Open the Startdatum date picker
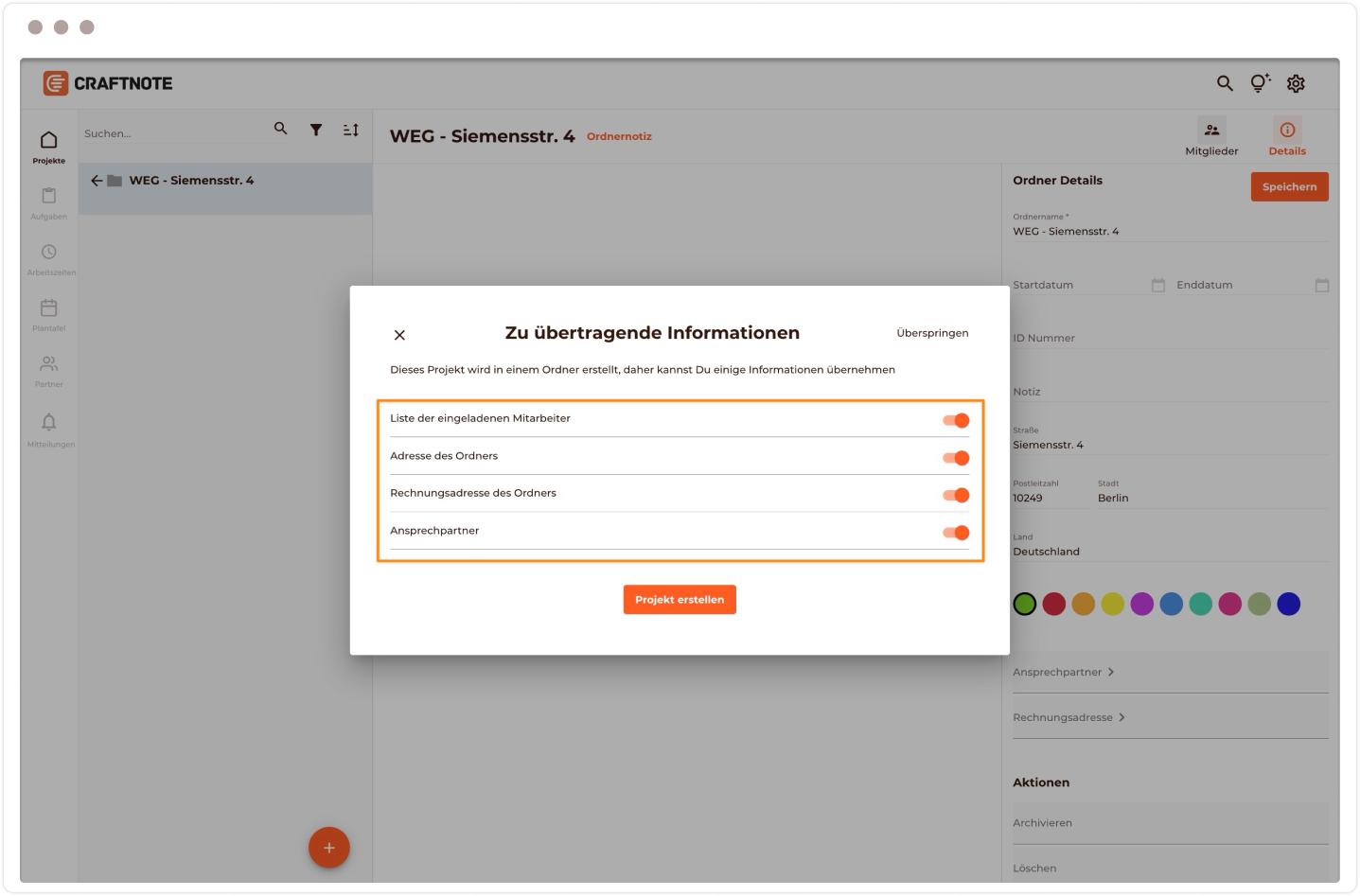 pos(1157,285)
